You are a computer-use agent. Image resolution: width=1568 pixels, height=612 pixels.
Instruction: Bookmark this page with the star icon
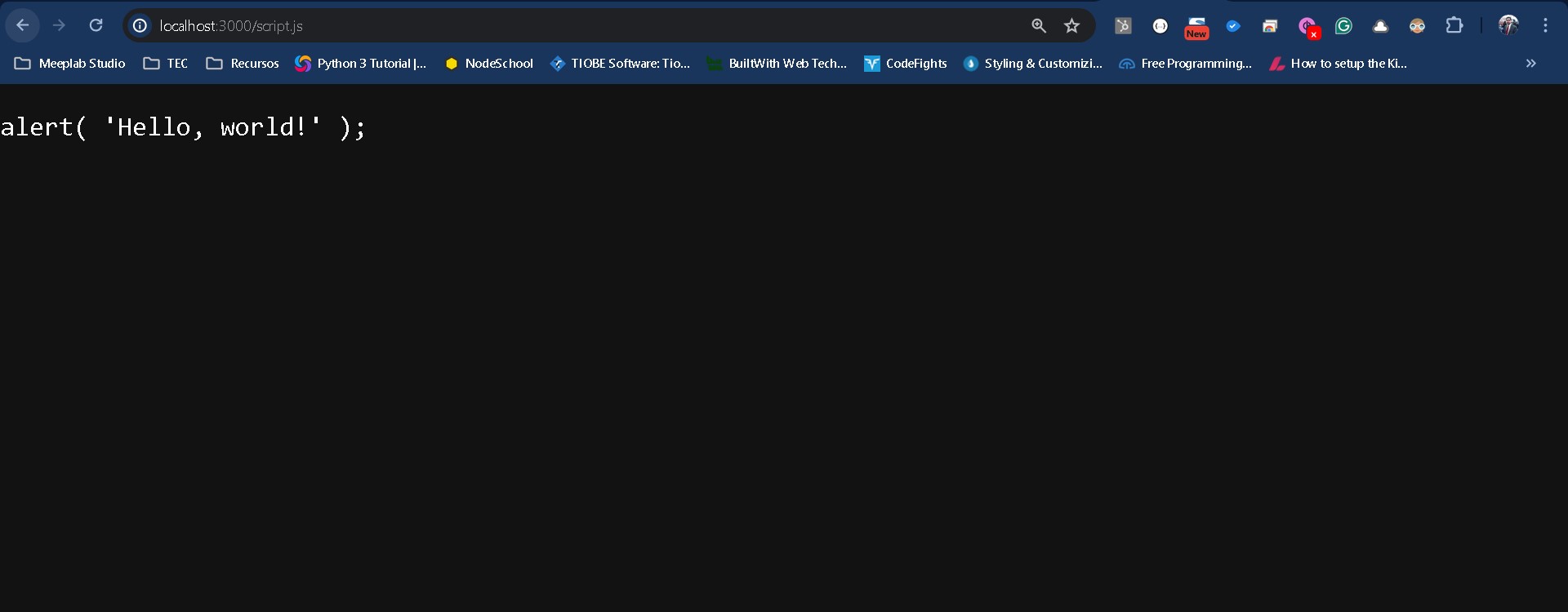[1072, 26]
